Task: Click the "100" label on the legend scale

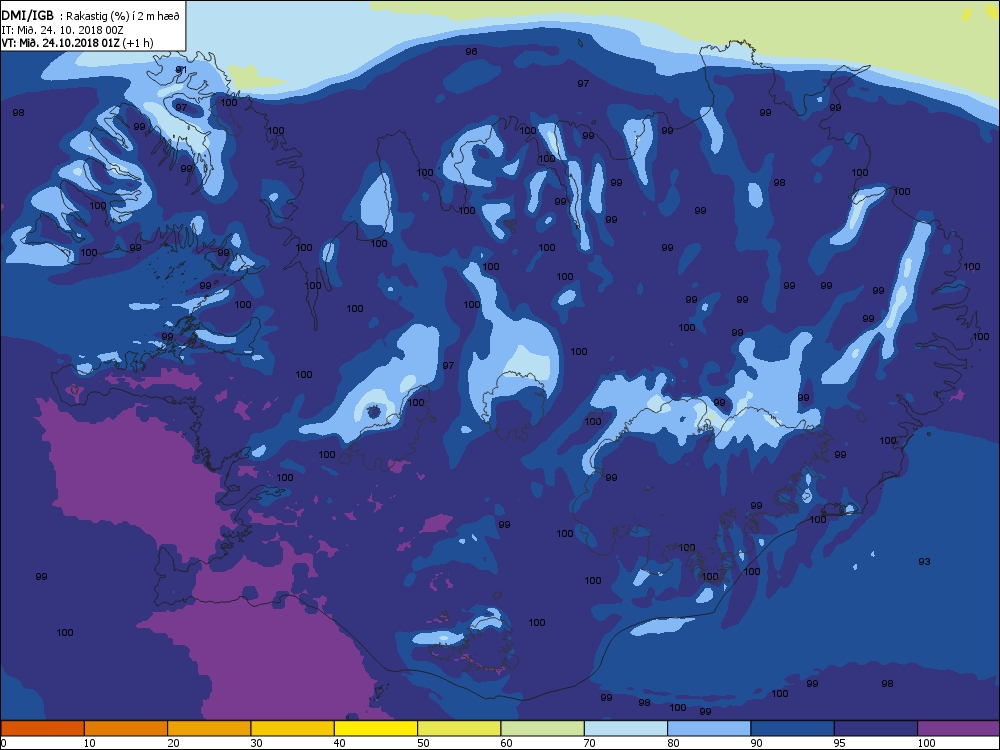Action: pyautogui.click(x=926, y=742)
